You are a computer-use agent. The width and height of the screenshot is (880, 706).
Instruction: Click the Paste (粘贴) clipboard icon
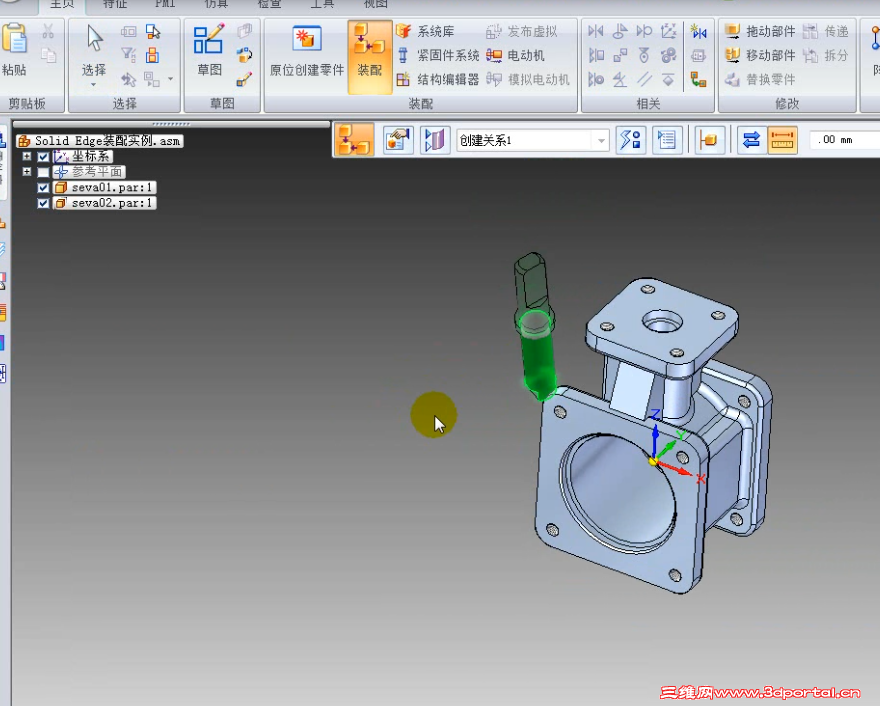[15, 39]
